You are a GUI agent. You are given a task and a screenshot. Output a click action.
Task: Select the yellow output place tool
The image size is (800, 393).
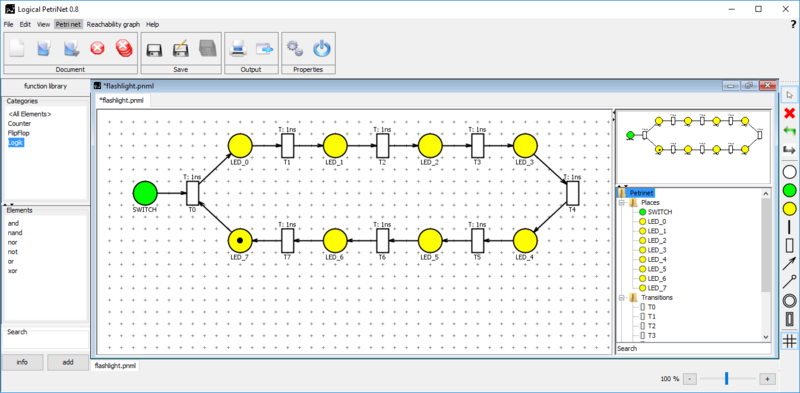click(x=789, y=209)
